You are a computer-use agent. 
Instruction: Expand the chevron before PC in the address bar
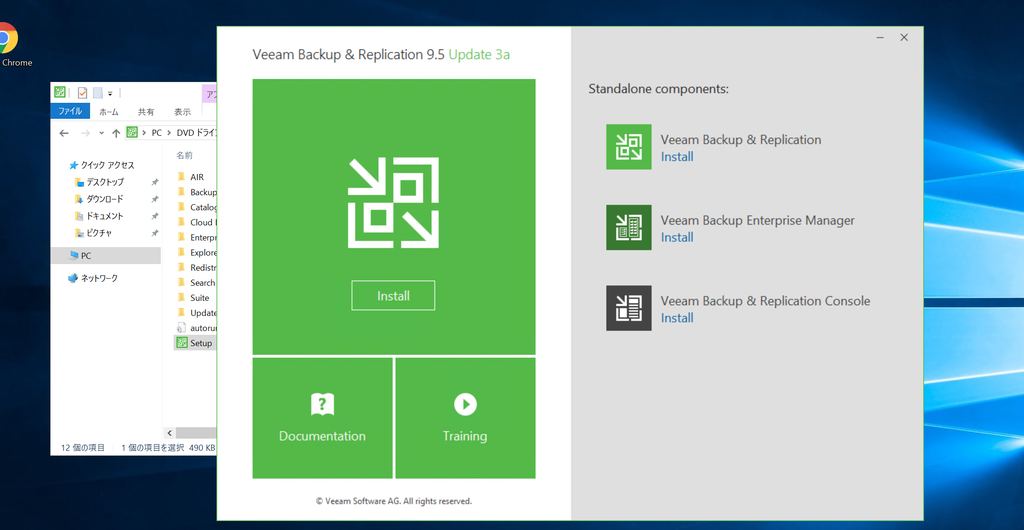coord(144,133)
